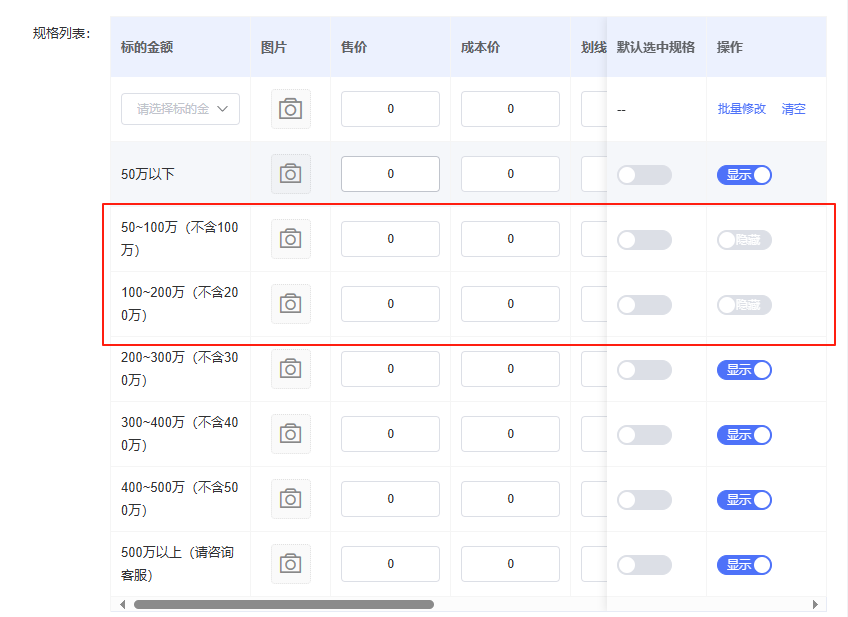
Task: Click 售价 input for 50万以下 row
Action: 390,174
